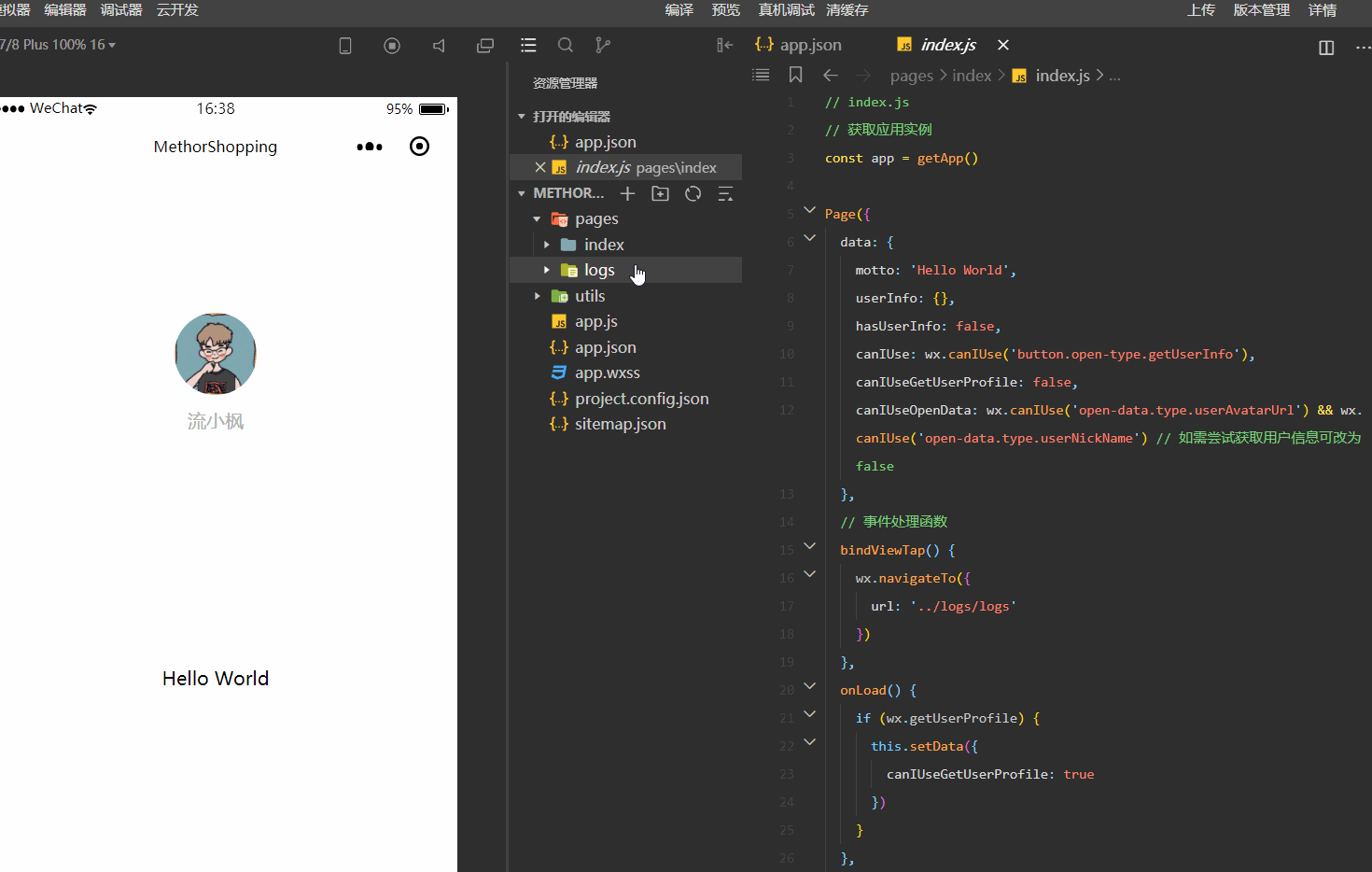Click the stop/record circle icon in simulator toolbar
The height and width of the screenshot is (872, 1372).
click(x=392, y=46)
